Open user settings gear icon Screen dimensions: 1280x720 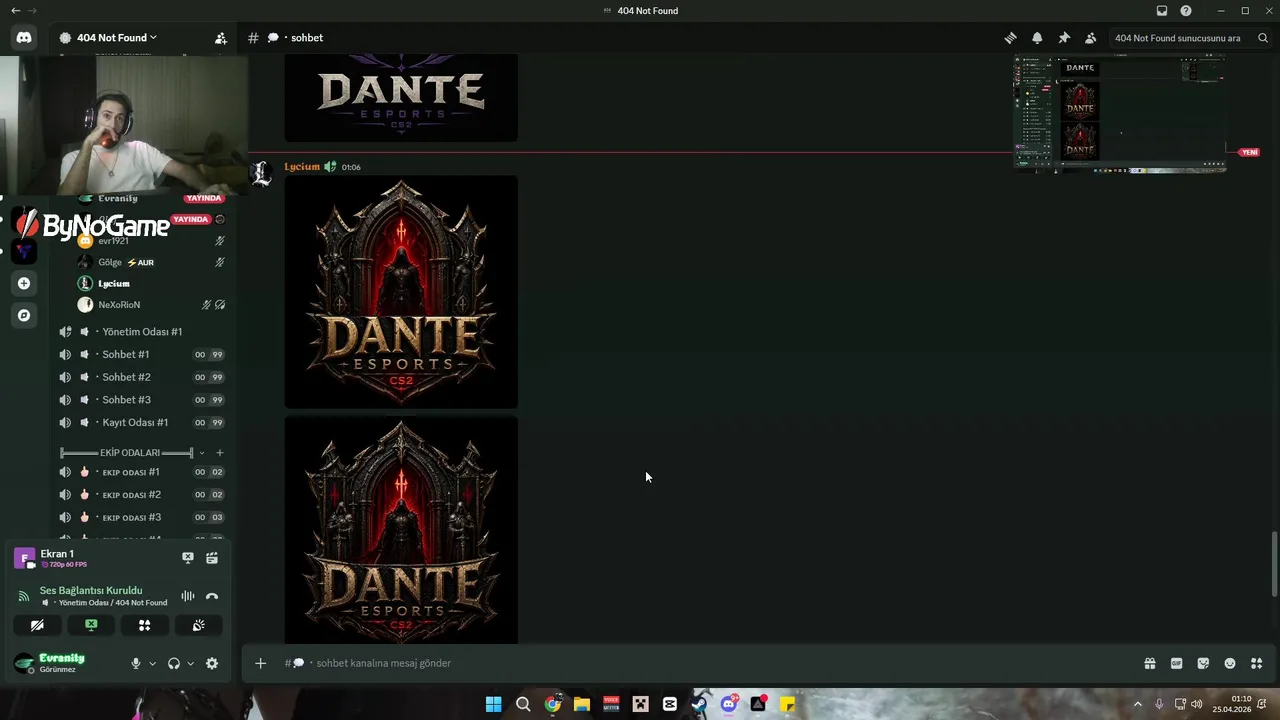pyautogui.click(x=212, y=663)
